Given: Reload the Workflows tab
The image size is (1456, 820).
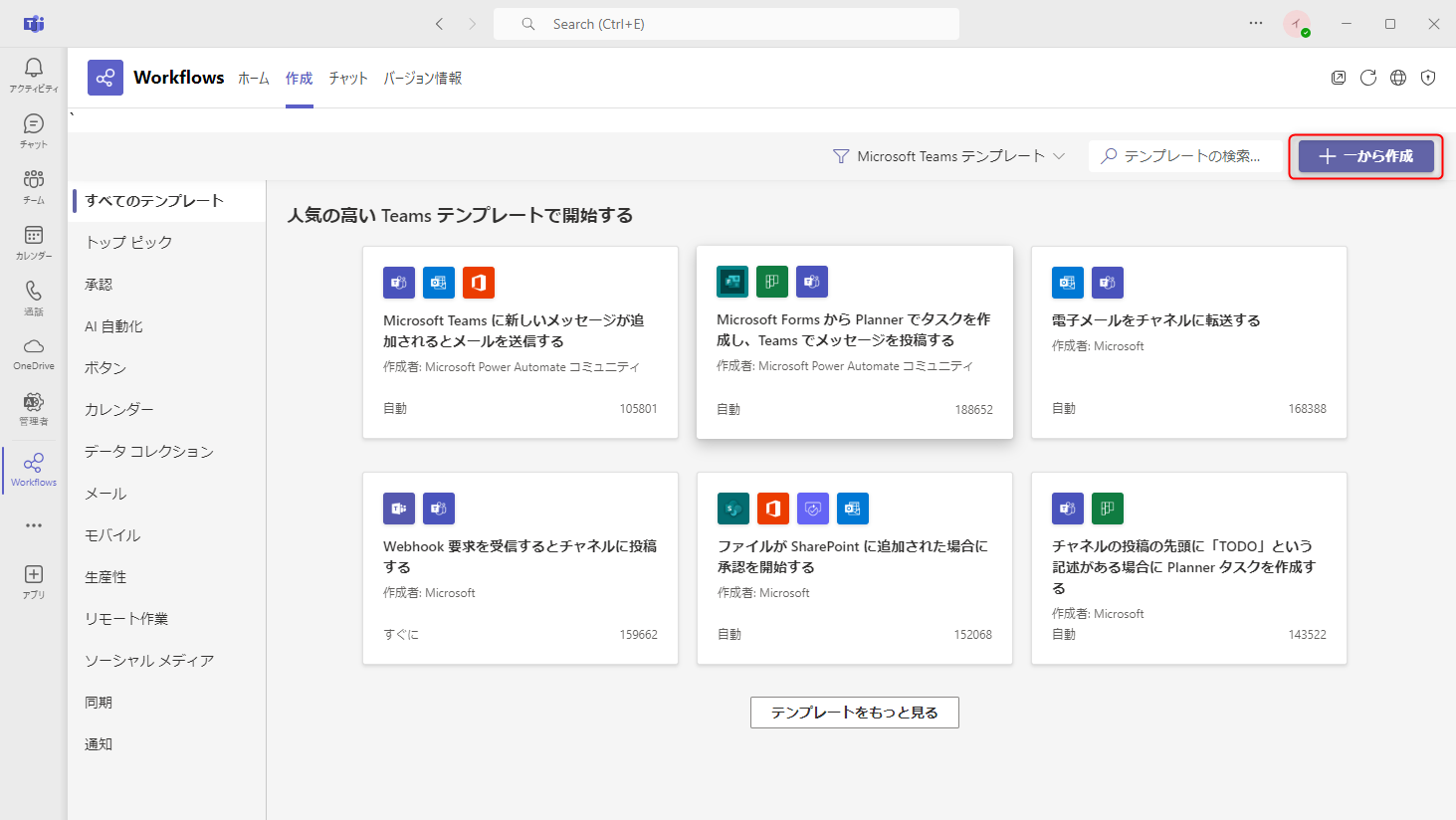Looking at the screenshot, I should point(1368,78).
